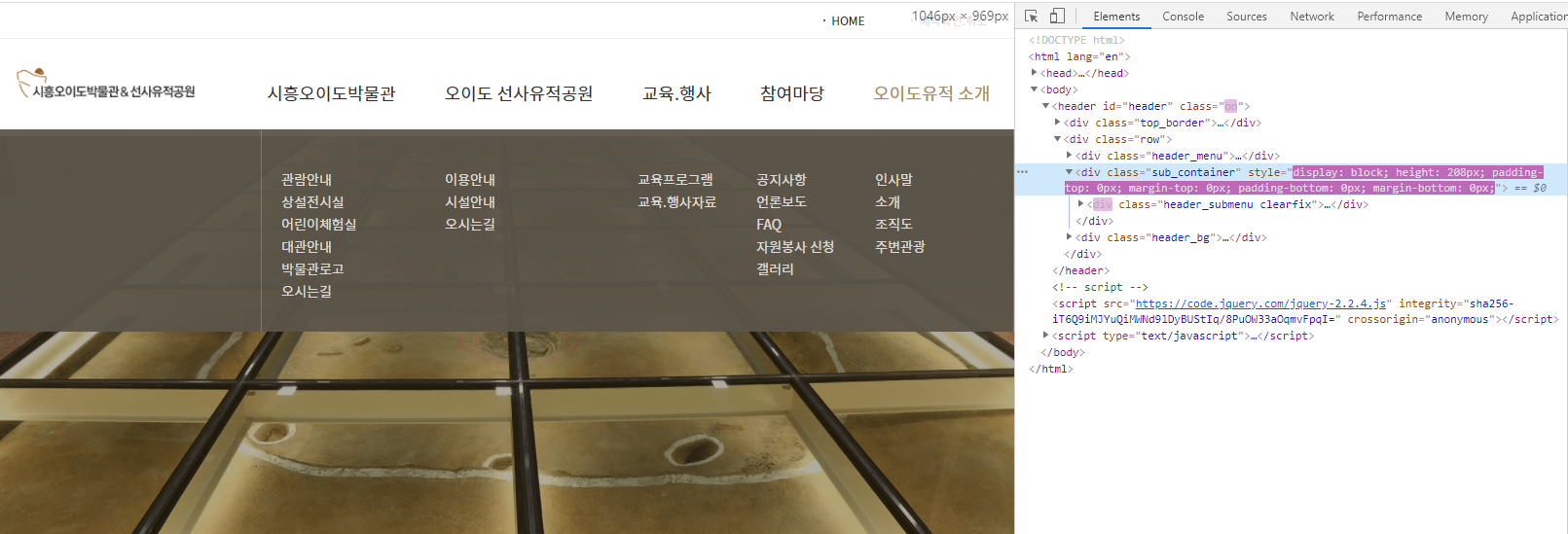Expand the header_bg div node
1568x534 pixels.
coord(1070,237)
